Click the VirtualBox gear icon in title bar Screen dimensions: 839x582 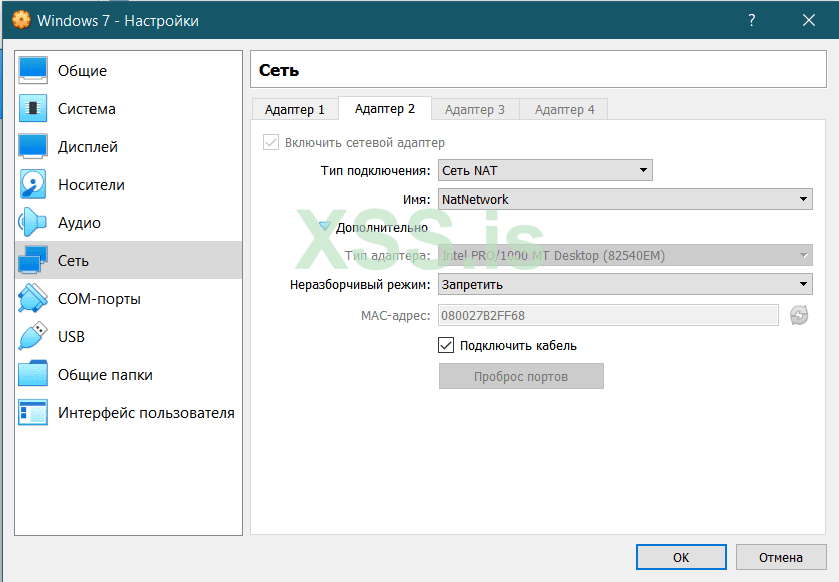click(21, 20)
